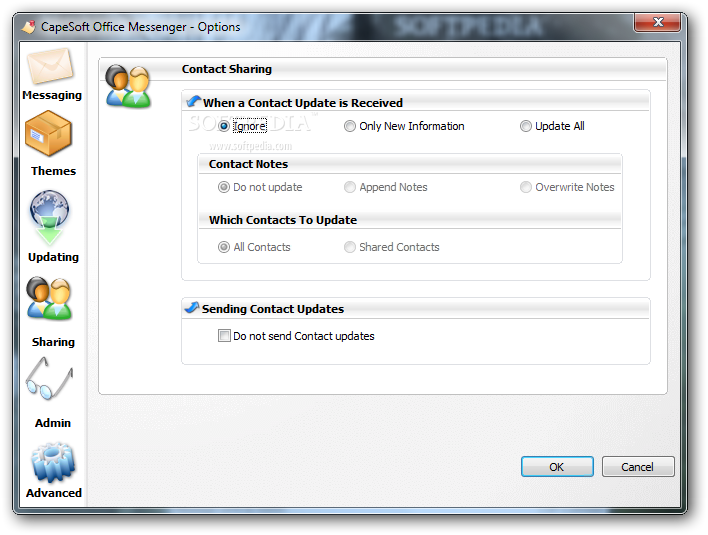Enable 'Do not send Contact updates' checkbox
The width and height of the screenshot is (708, 535).
pyautogui.click(x=224, y=336)
